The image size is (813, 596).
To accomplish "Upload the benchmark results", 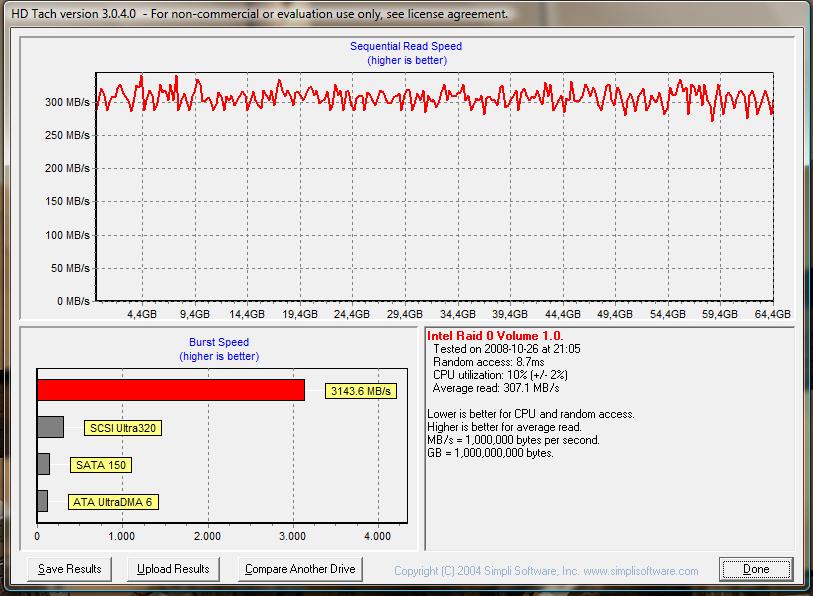I will click(x=173, y=569).
